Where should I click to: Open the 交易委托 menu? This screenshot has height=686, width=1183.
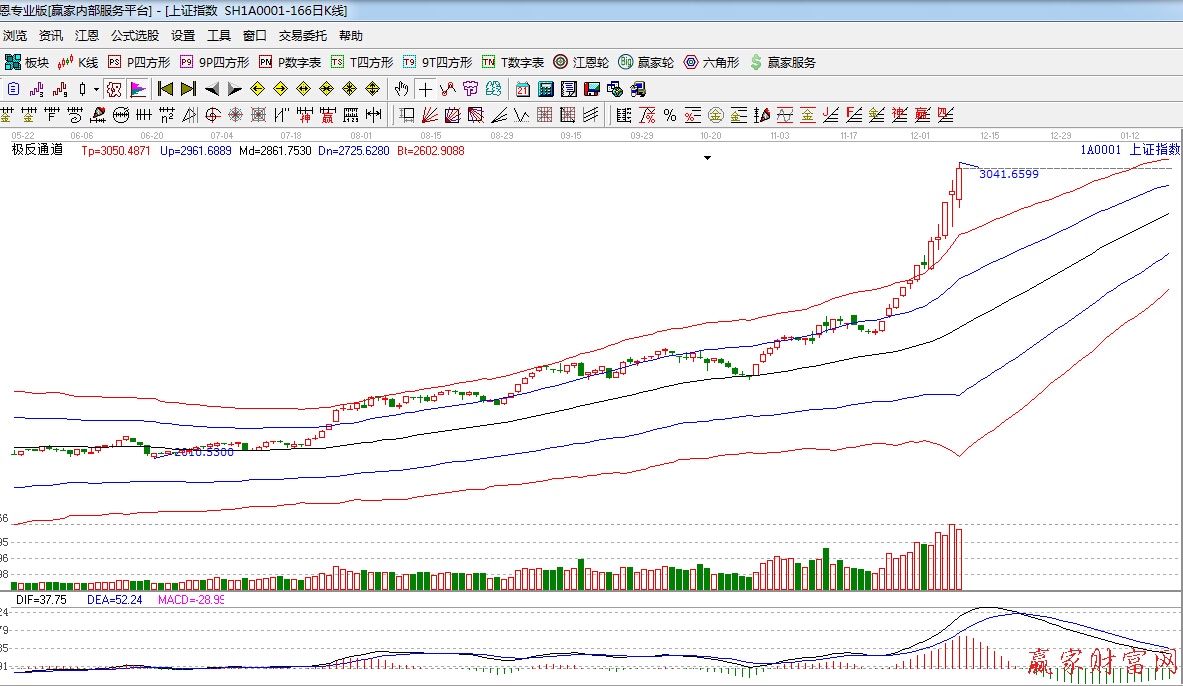(x=302, y=35)
